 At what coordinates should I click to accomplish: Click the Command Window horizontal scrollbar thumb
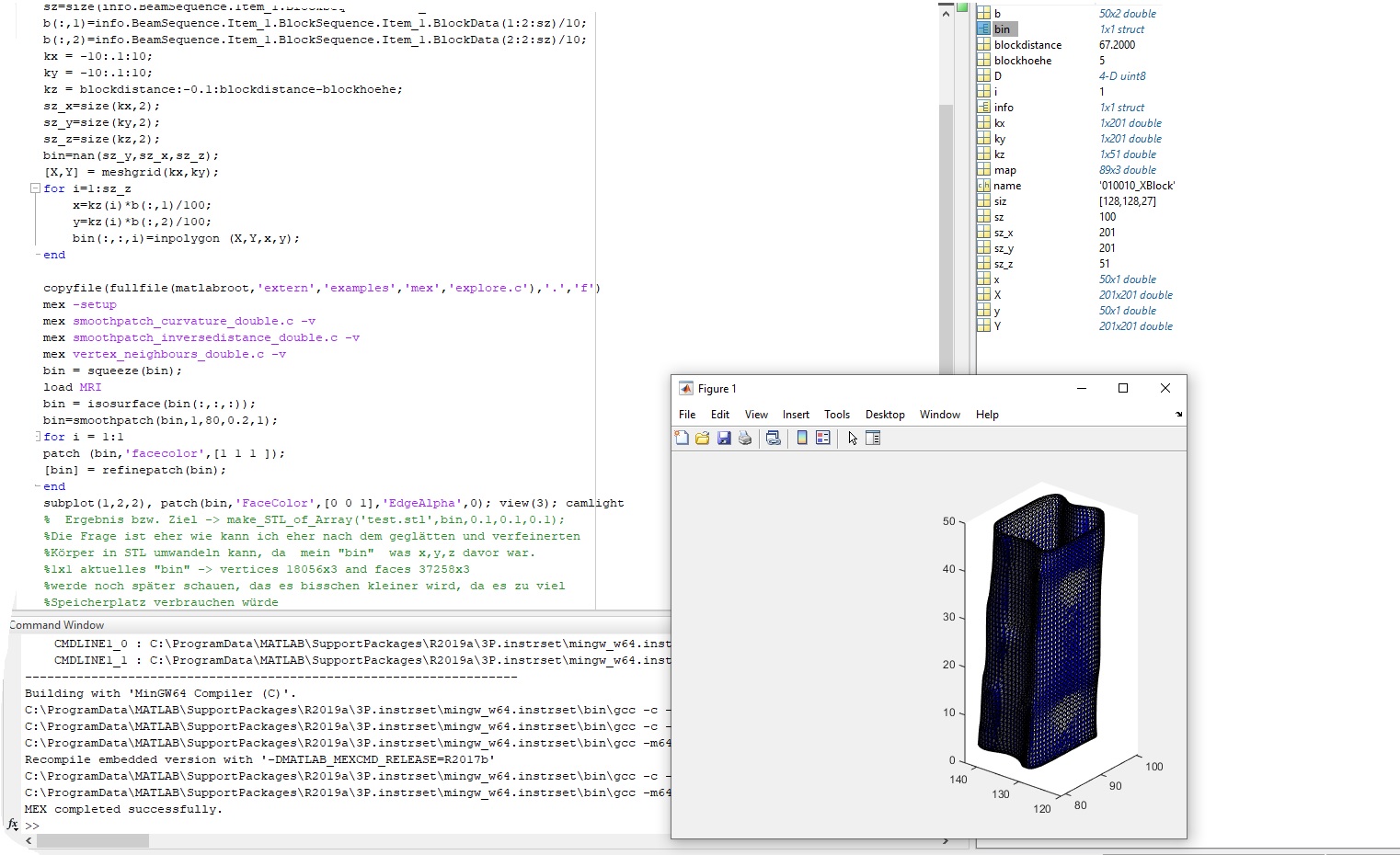pyautogui.click(x=92, y=840)
